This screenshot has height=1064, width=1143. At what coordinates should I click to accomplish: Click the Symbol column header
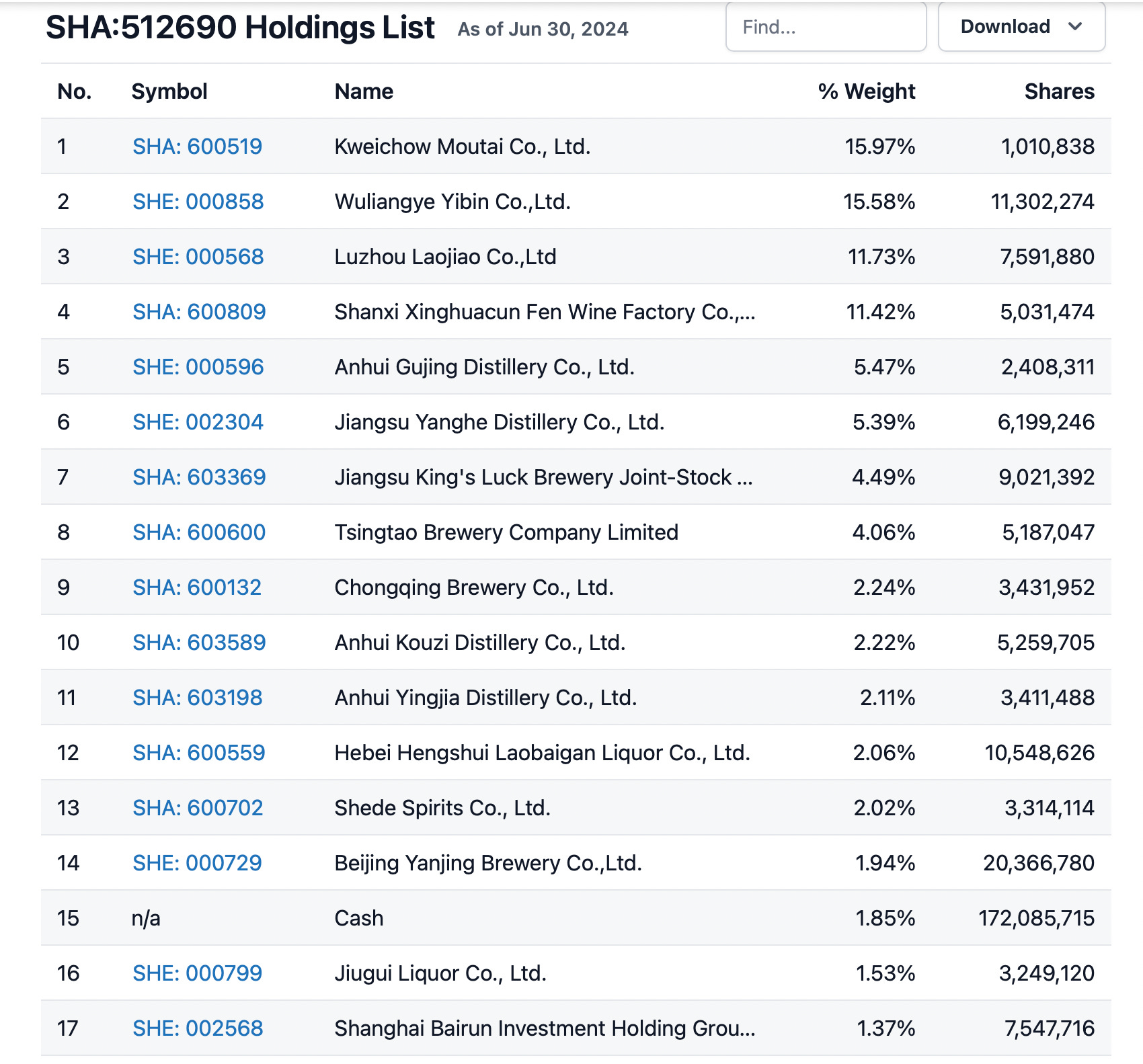tap(169, 91)
